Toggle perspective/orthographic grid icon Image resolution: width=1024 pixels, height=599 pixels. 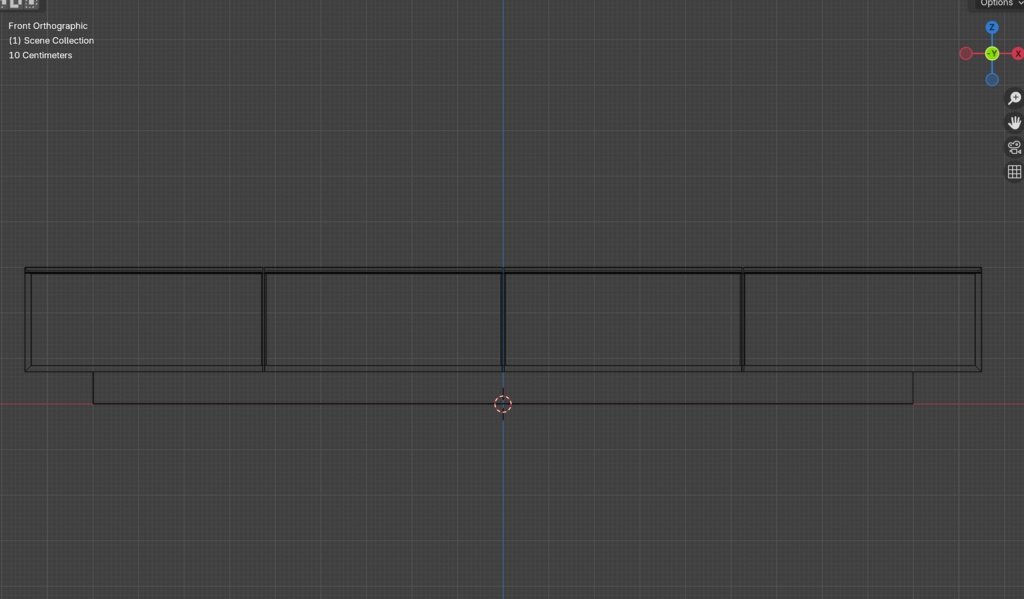(1014, 171)
